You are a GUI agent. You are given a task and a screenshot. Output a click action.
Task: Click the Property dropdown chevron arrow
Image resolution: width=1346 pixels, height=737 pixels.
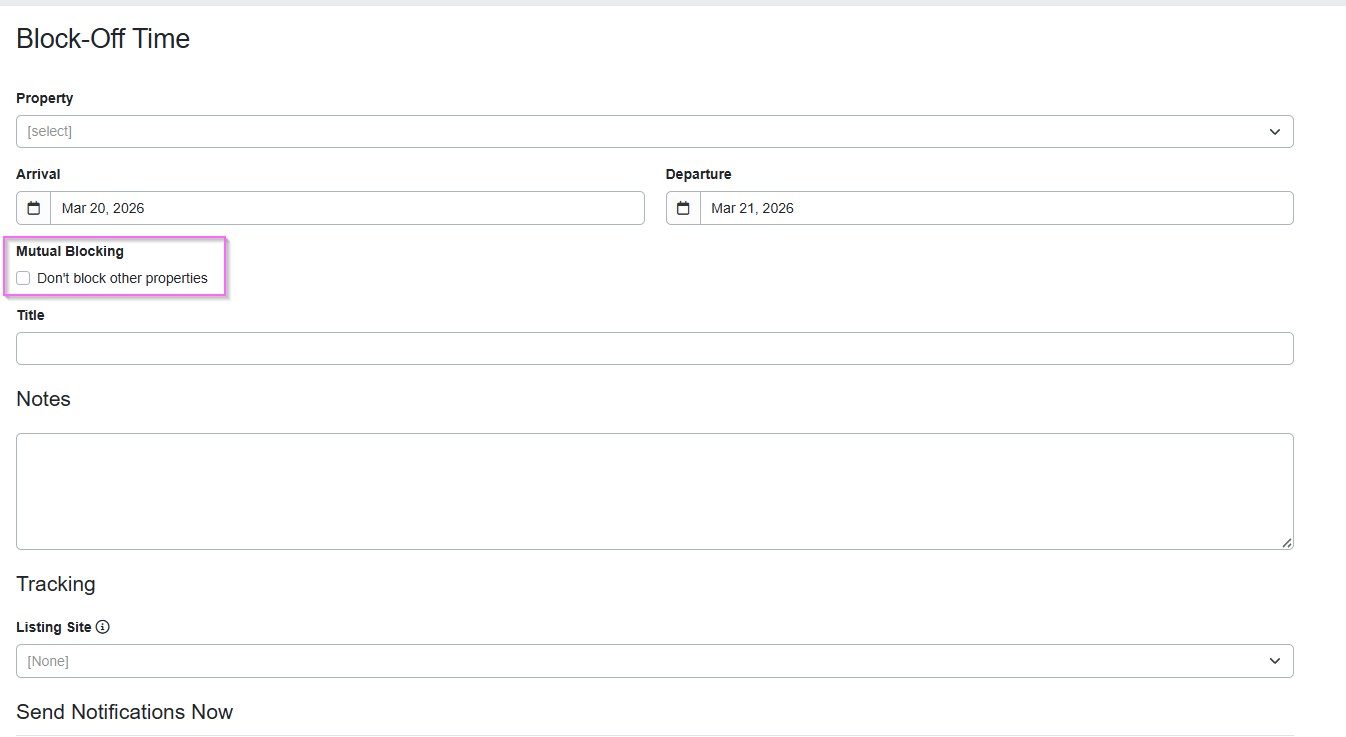point(1275,132)
